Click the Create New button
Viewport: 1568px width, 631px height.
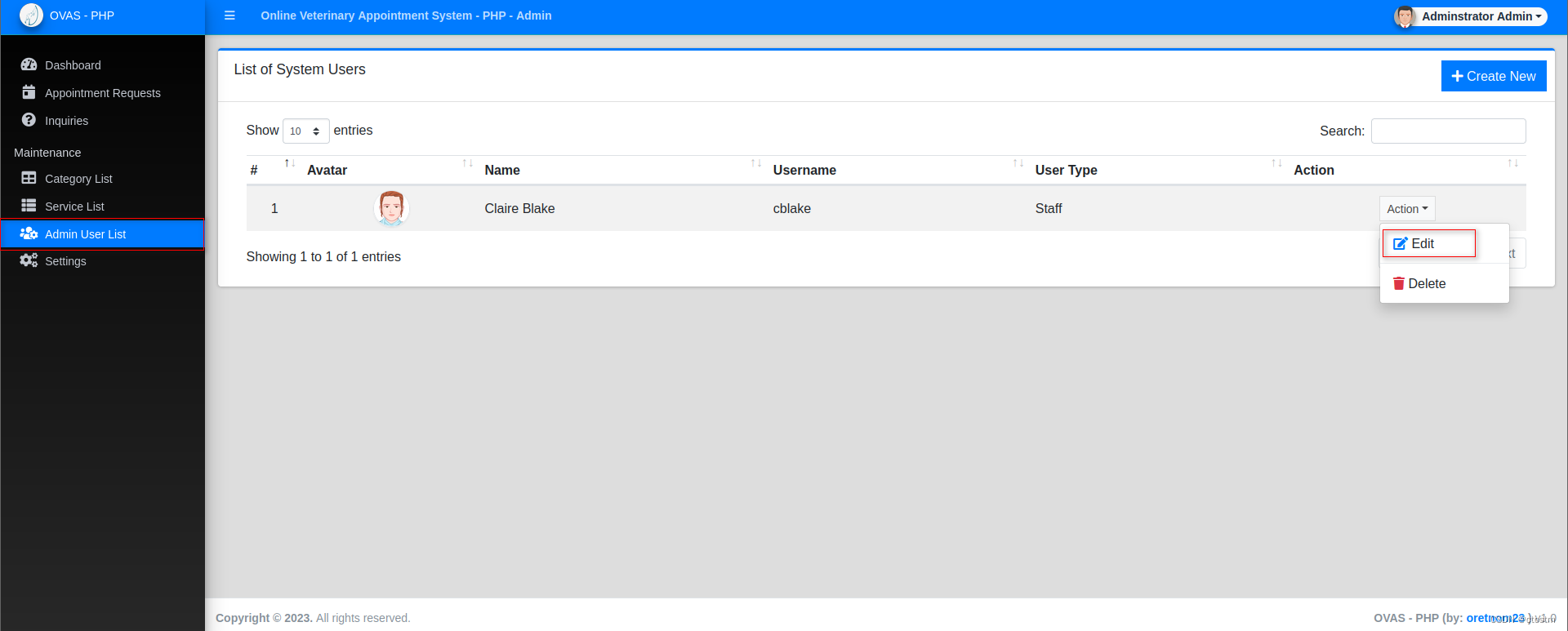tap(1494, 76)
